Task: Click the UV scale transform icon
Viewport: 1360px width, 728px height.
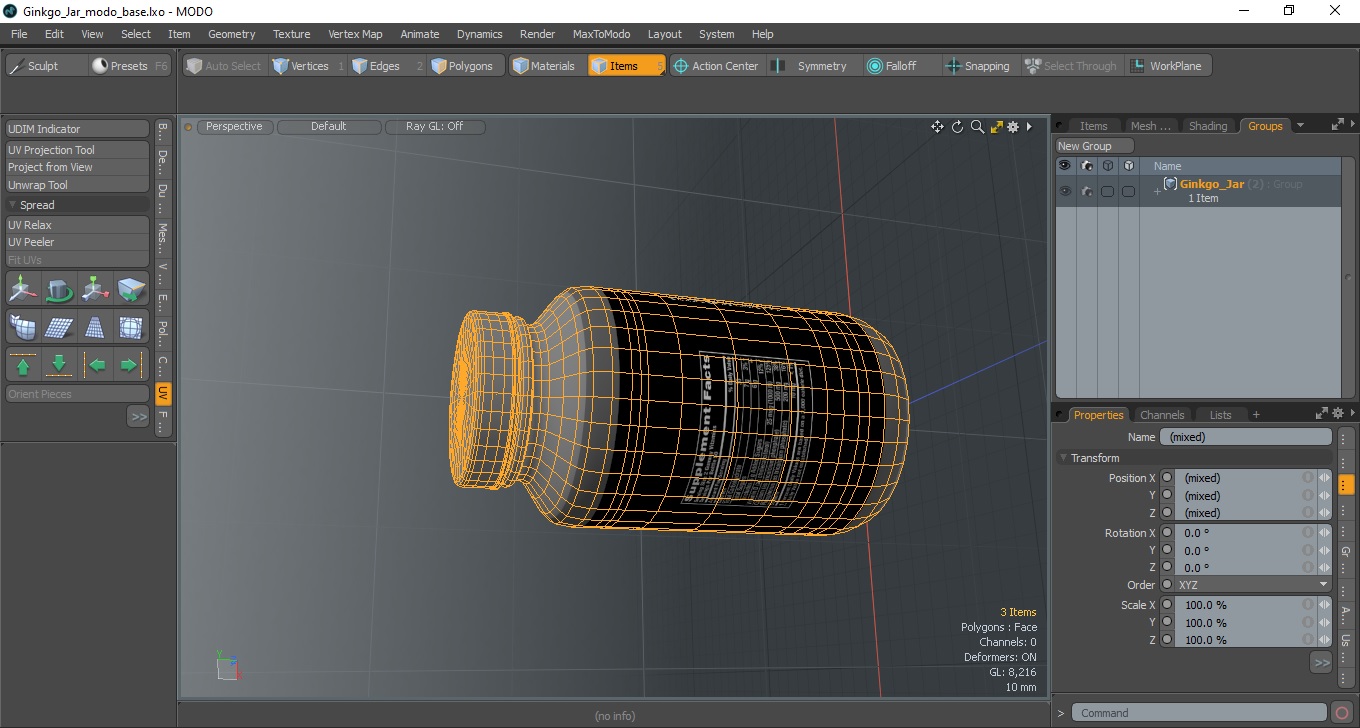Action: [95, 289]
